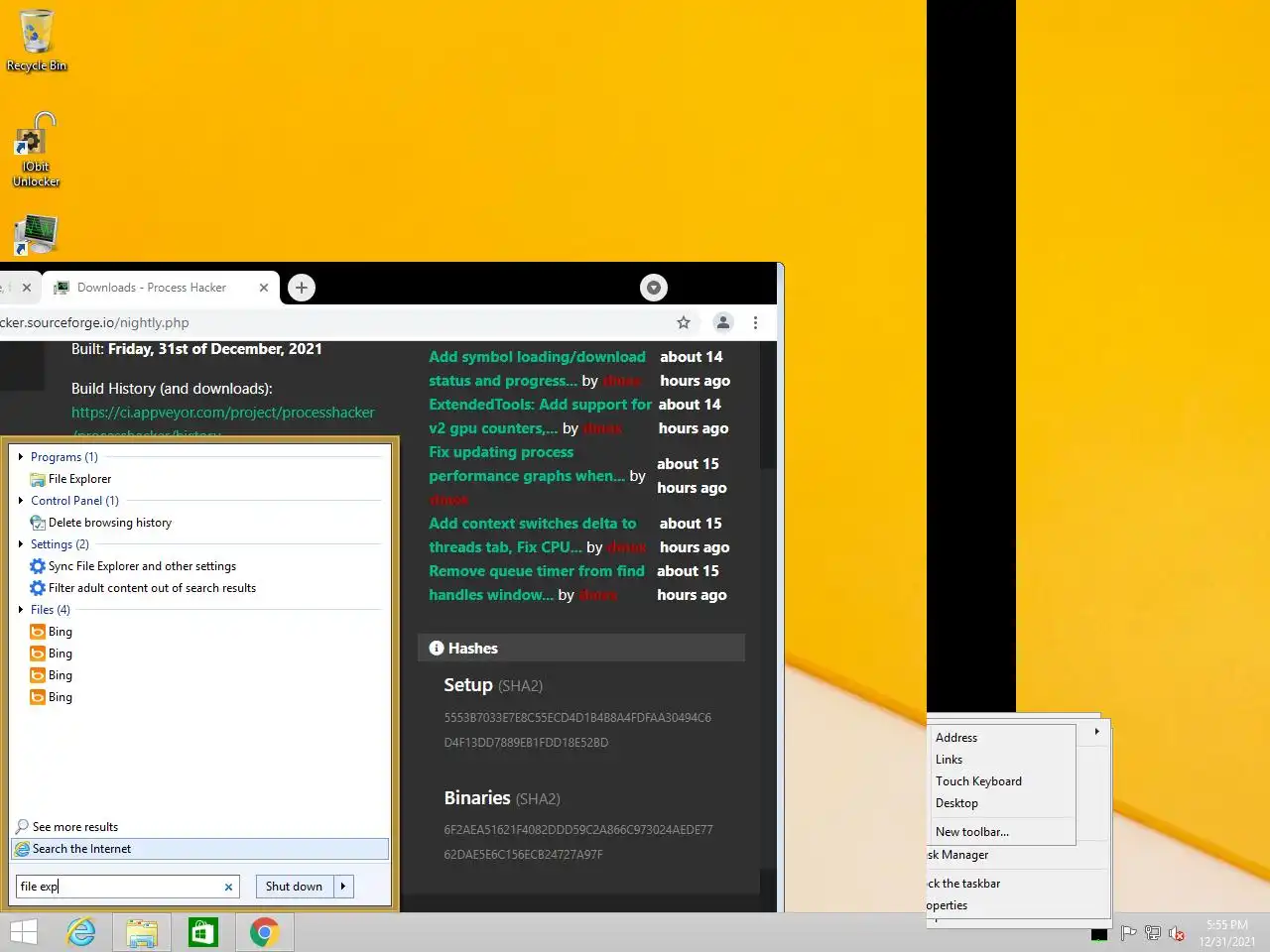Viewport: 1270px width, 952px height.
Task: Click See more results
Action: (x=74, y=827)
